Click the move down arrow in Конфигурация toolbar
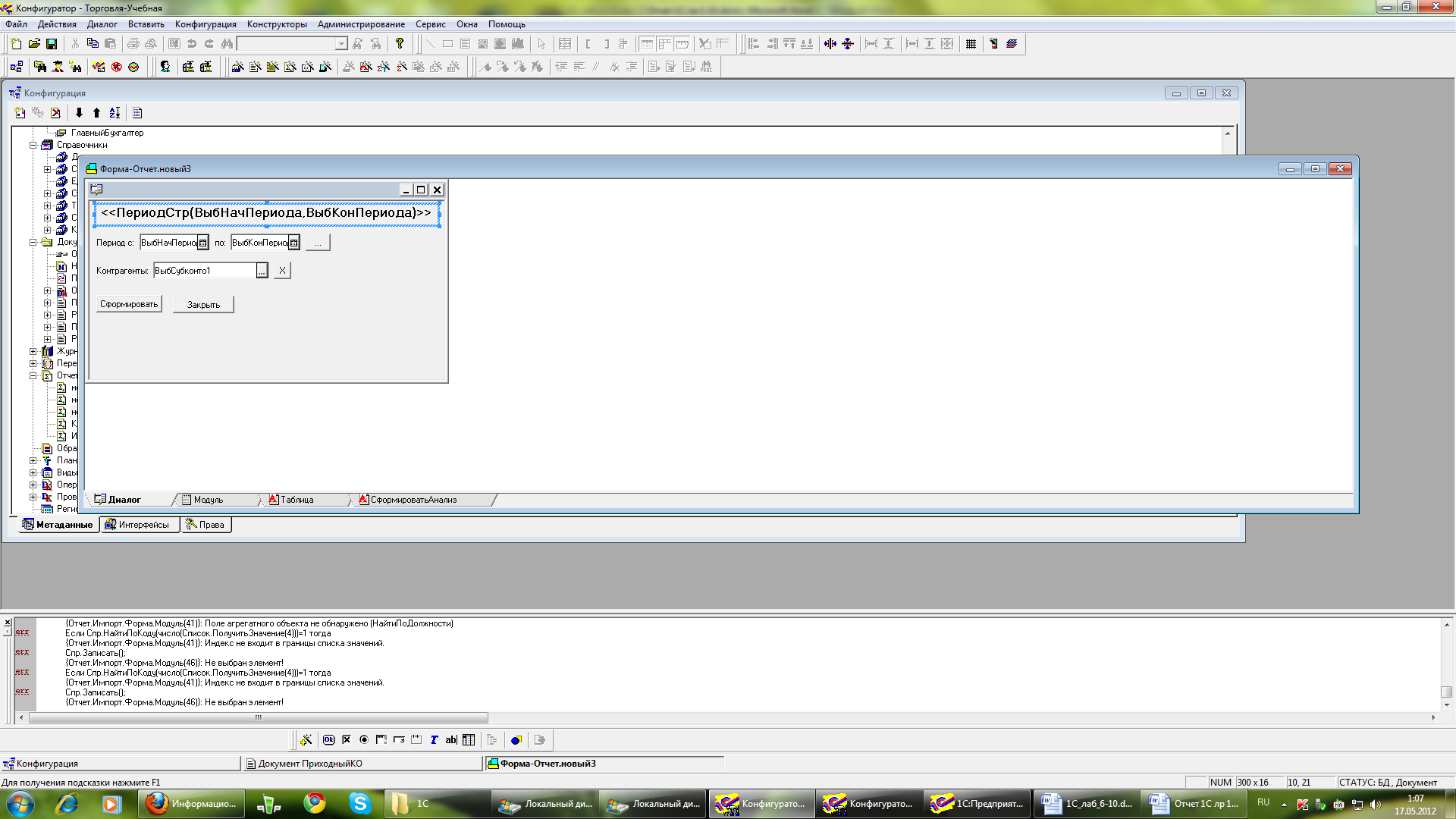 [79, 113]
